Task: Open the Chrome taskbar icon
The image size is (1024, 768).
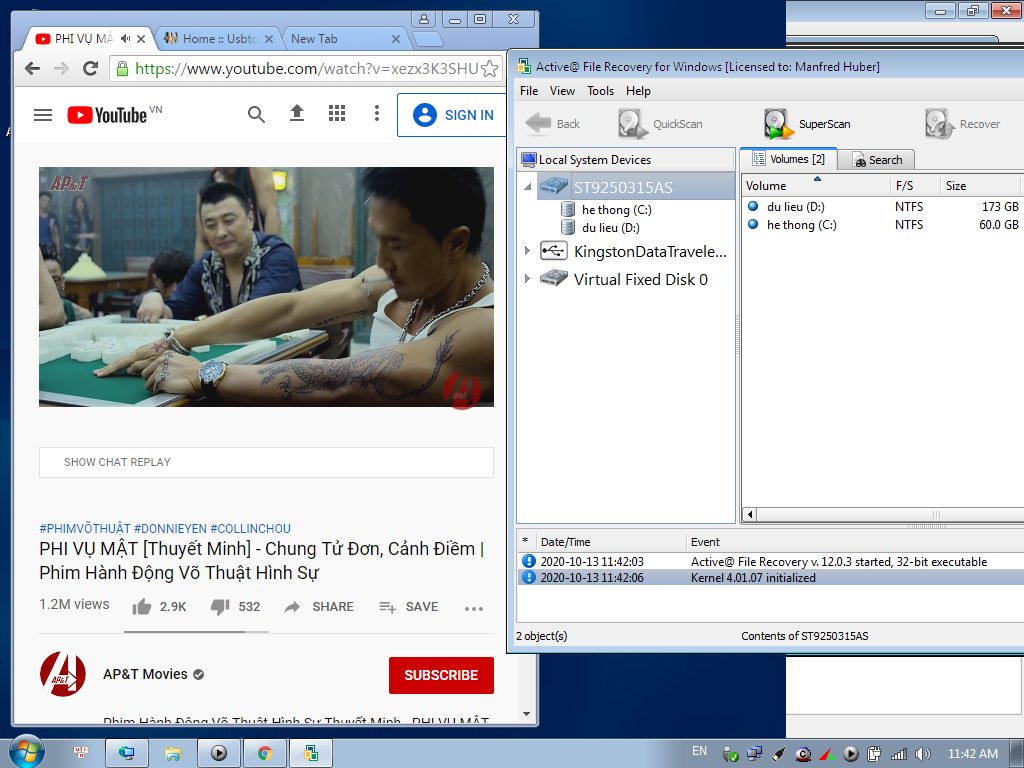Action: [264, 753]
